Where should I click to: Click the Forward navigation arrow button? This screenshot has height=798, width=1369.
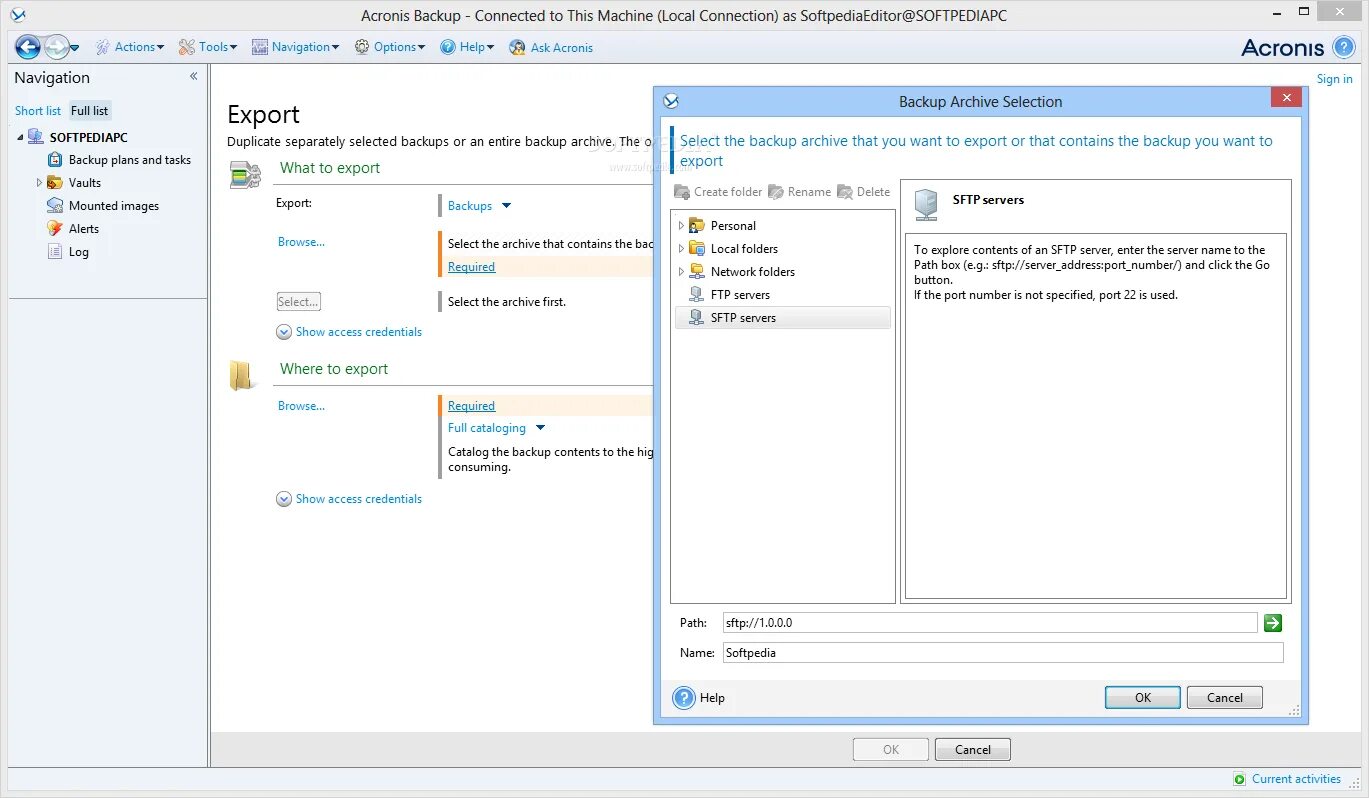(57, 47)
